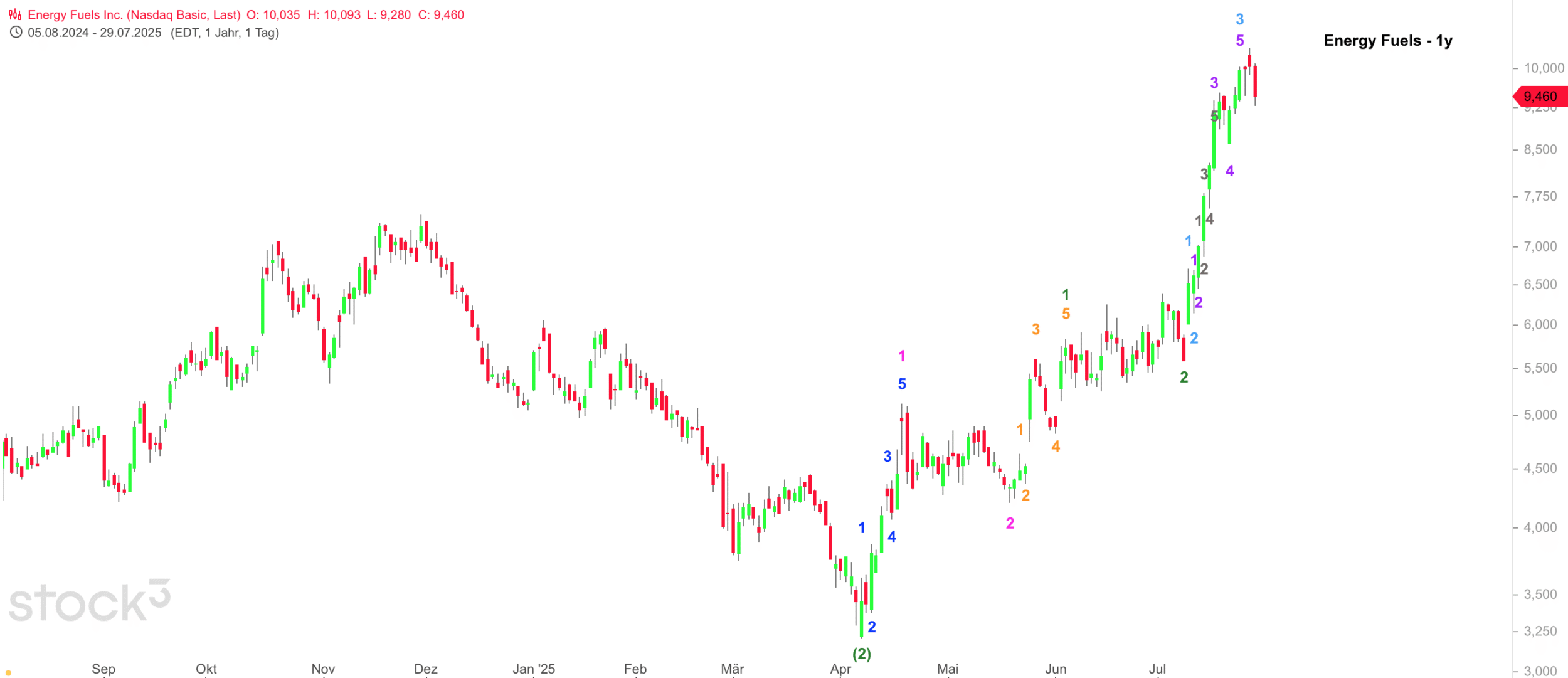1568x678 pixels.
Task: Click the Jul label on time axis
Action: point(1157,669)
